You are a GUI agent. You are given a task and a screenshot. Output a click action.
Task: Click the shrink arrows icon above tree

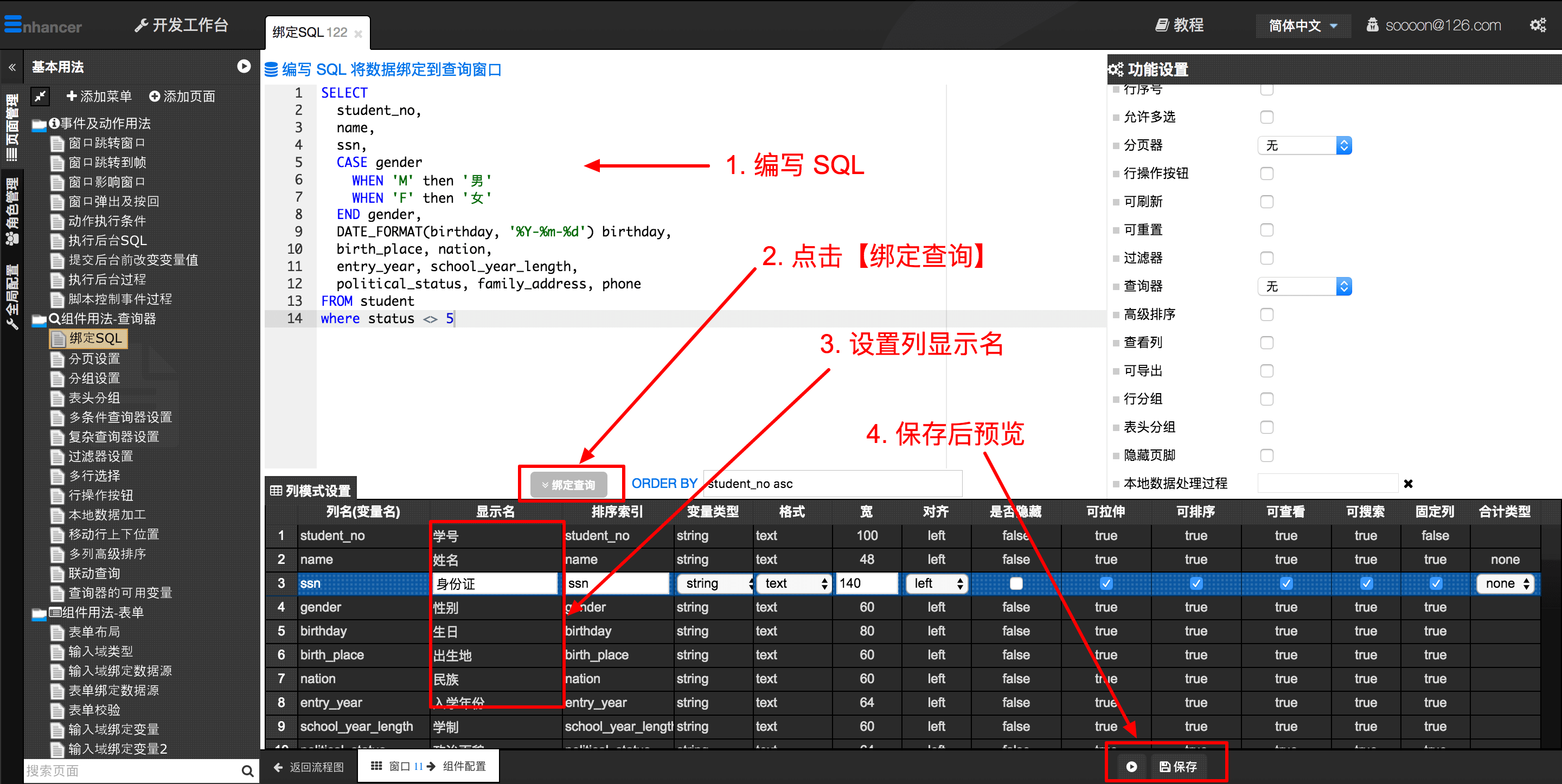point(40,96)
